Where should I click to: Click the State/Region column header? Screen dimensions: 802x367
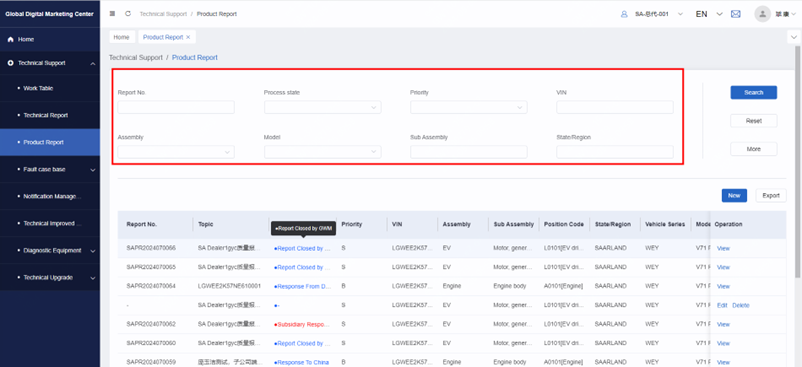[x=613, y=224]
